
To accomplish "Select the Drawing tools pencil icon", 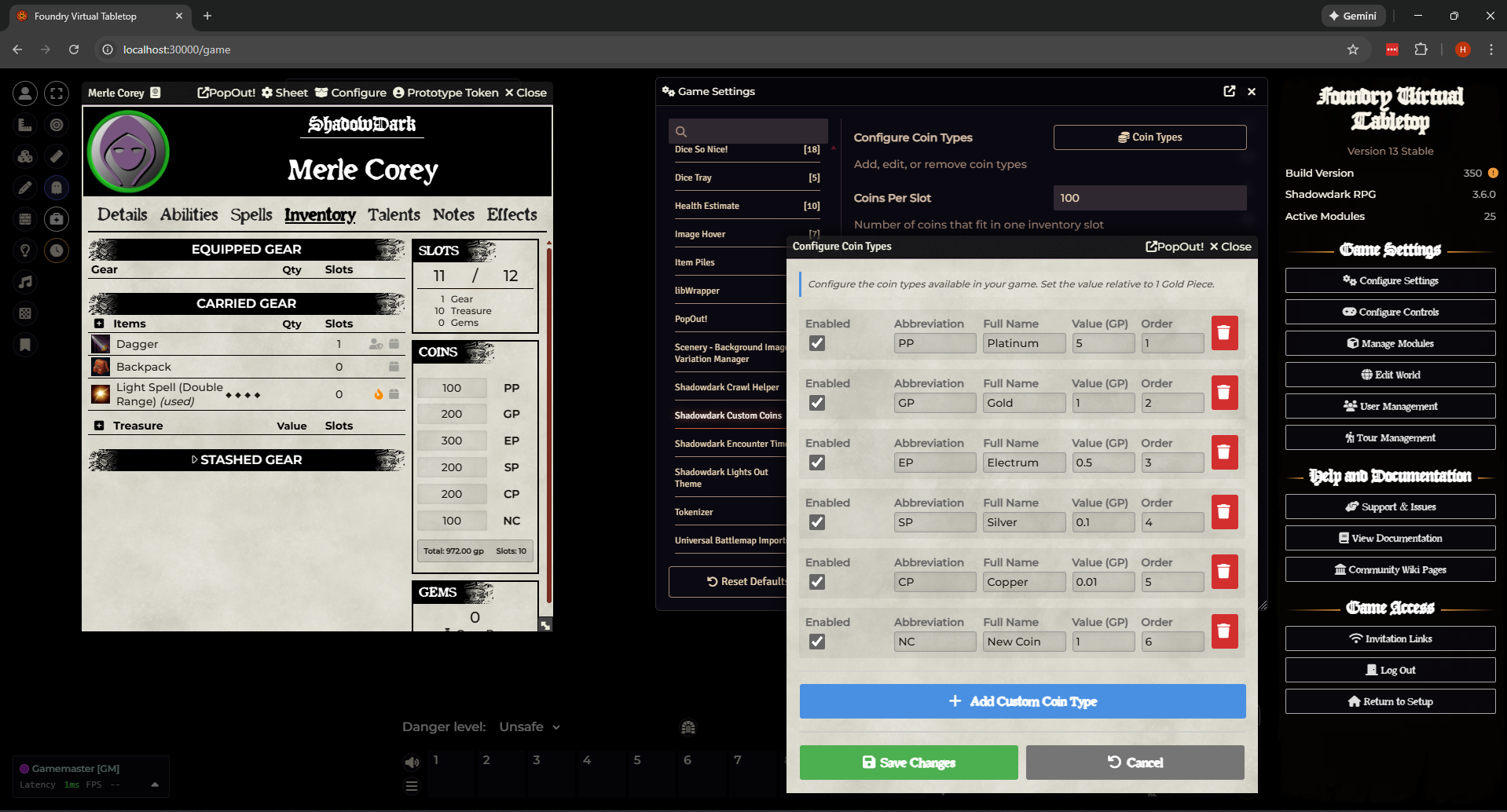I will (x=25, y=187).
